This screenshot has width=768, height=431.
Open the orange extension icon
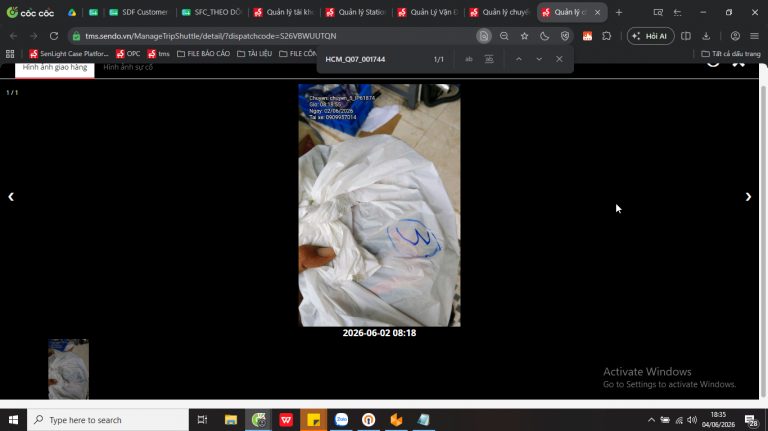coord(587,36)
